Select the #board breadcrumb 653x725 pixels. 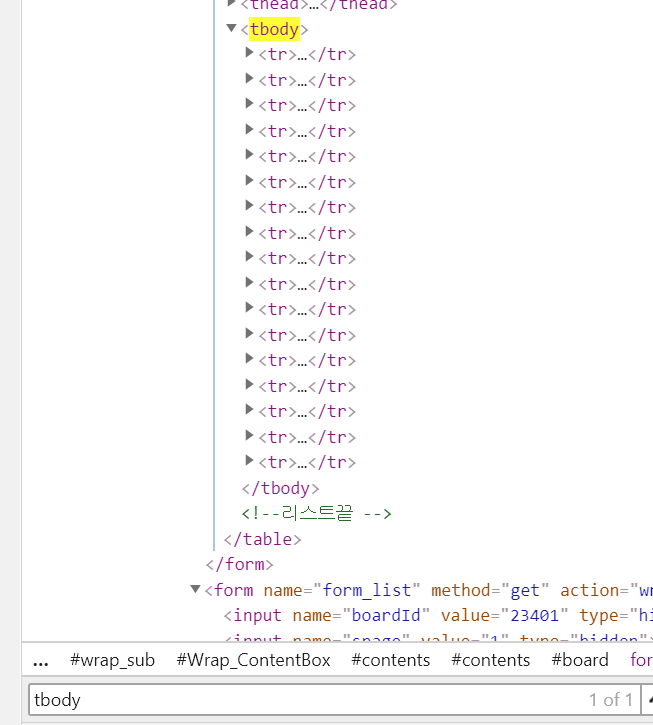point(580,660)
